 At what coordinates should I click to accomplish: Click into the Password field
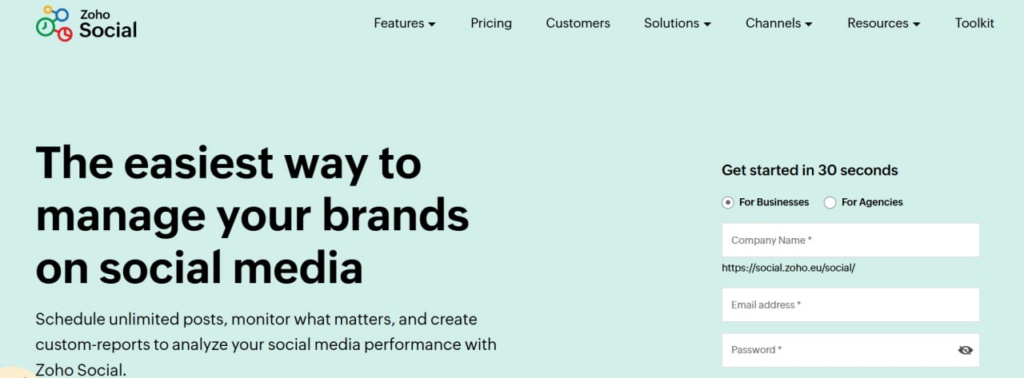[x=850, y=350]
